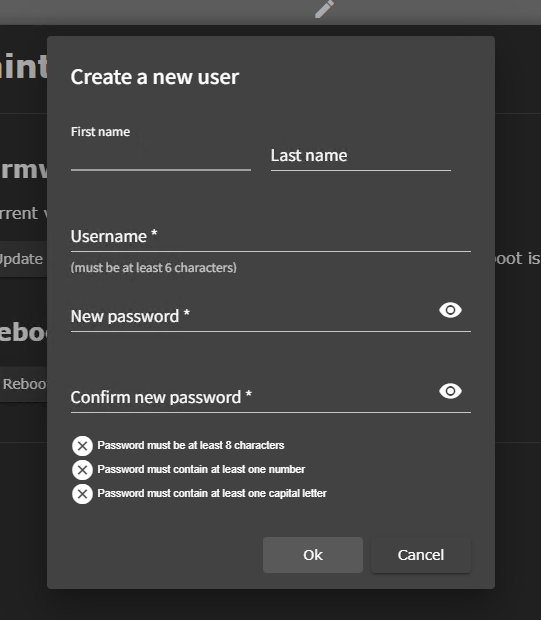Click 'Password must contain at least one capital letter' text

[x=212, y=493]
